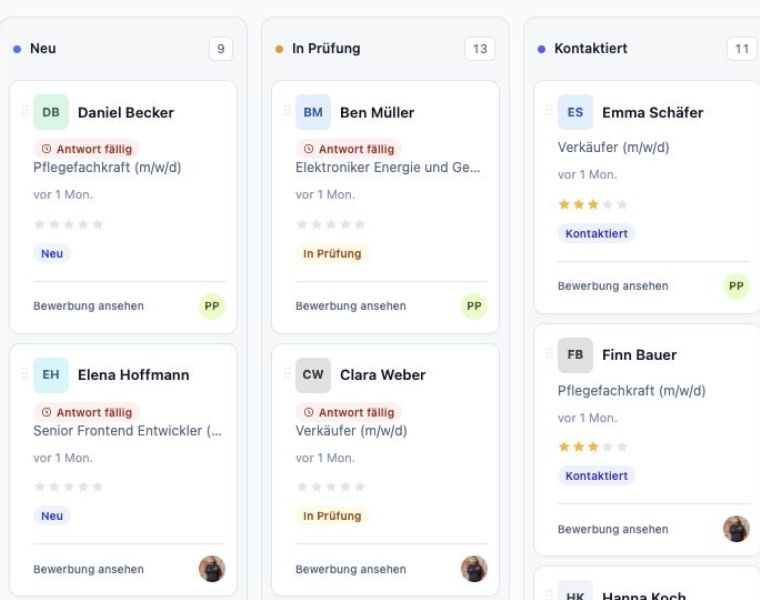Grab the drag handle on Clara Weber card
This screenshot has height=600, width=760.
click(x=286, y=373)
